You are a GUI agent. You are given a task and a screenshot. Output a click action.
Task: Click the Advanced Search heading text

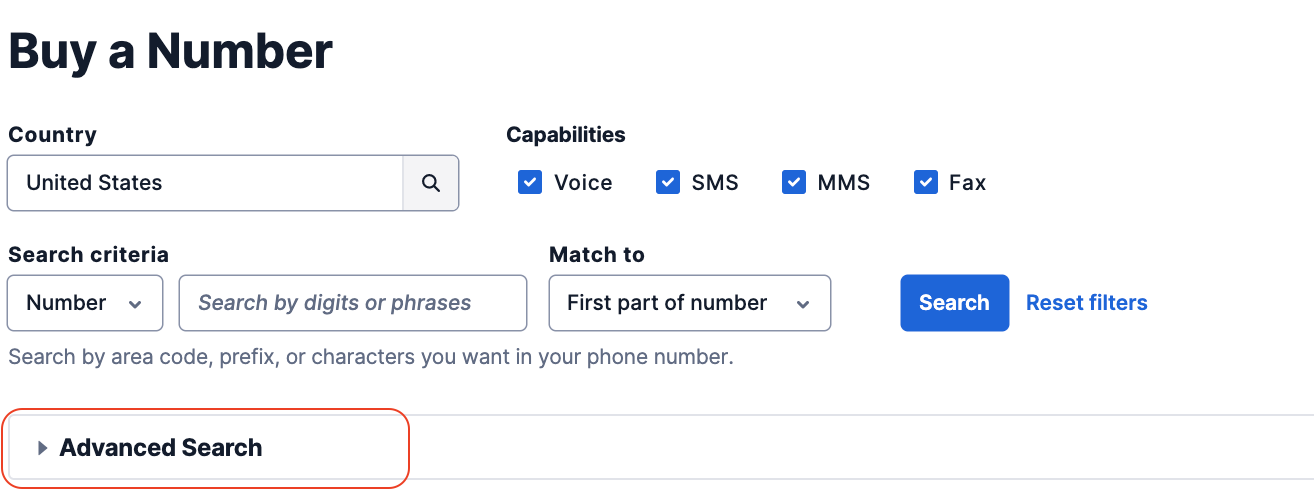coord(161,448)
